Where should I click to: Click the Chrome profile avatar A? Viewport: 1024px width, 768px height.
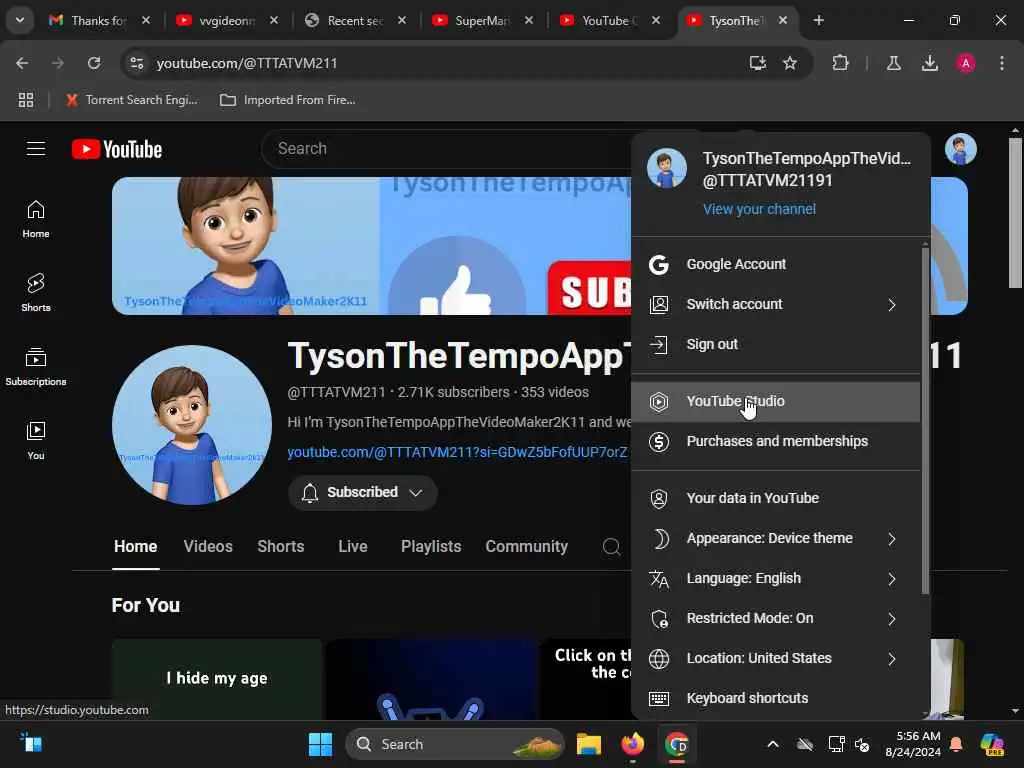coord(966,63)
